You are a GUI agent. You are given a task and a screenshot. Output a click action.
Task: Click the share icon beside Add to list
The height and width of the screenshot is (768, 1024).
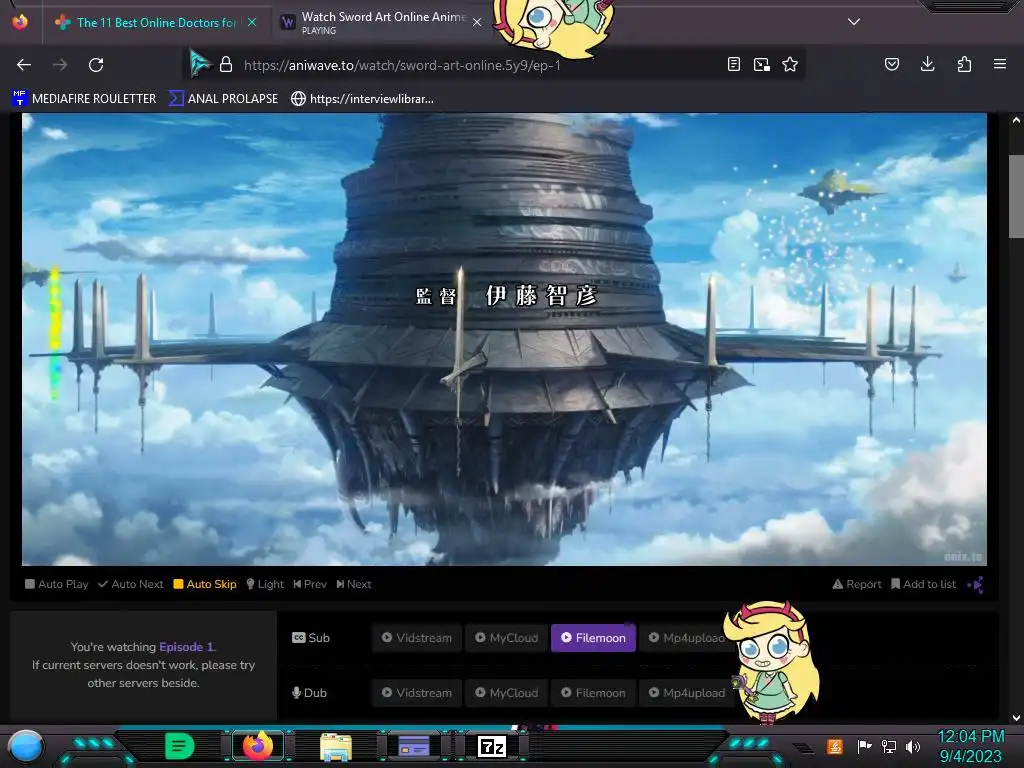pos(976,584)
